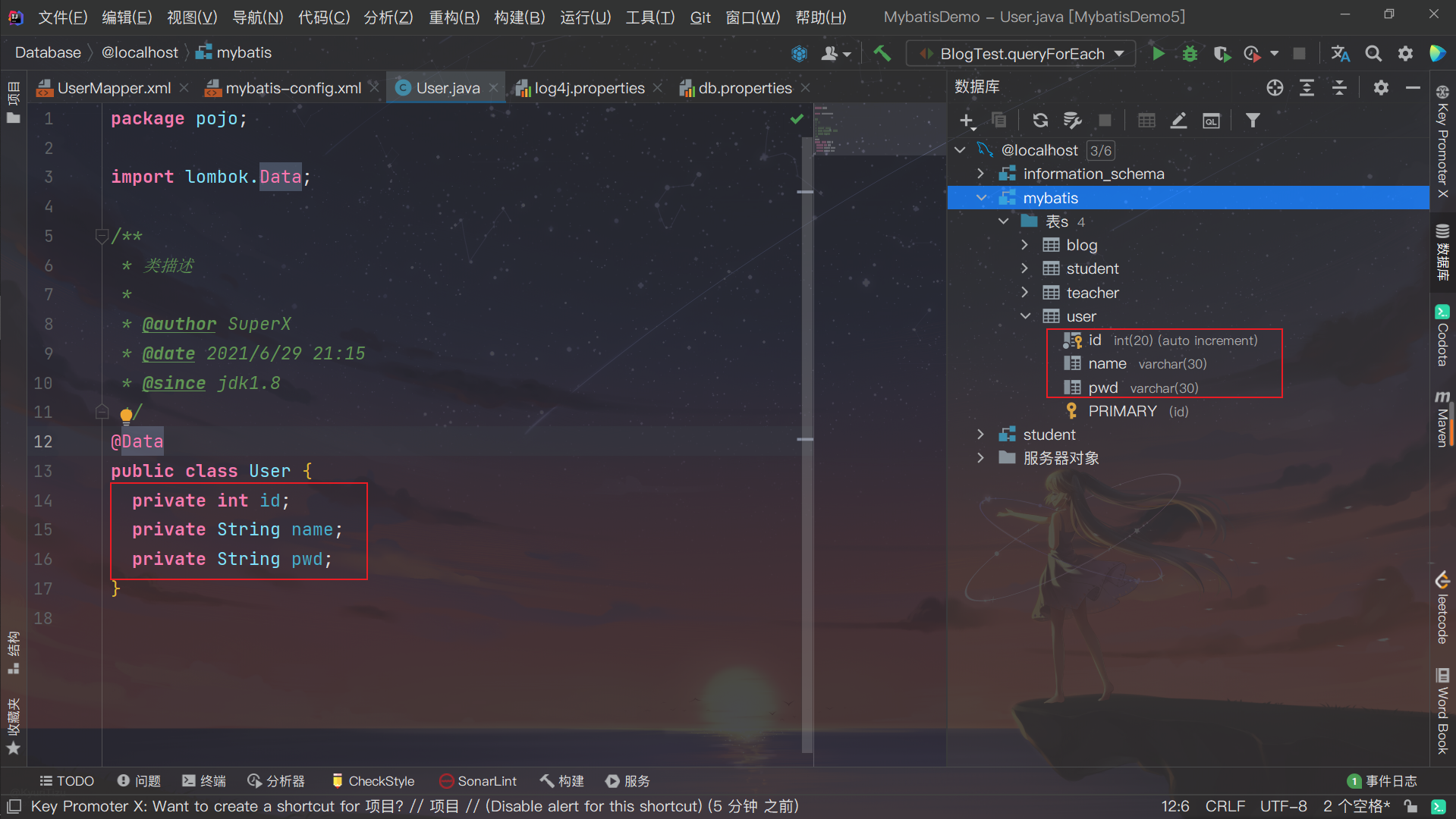Viewport: 1456px width, 819px height.
Task: Switch to mybatis-config.xml tab
Action: click(293, 88)
